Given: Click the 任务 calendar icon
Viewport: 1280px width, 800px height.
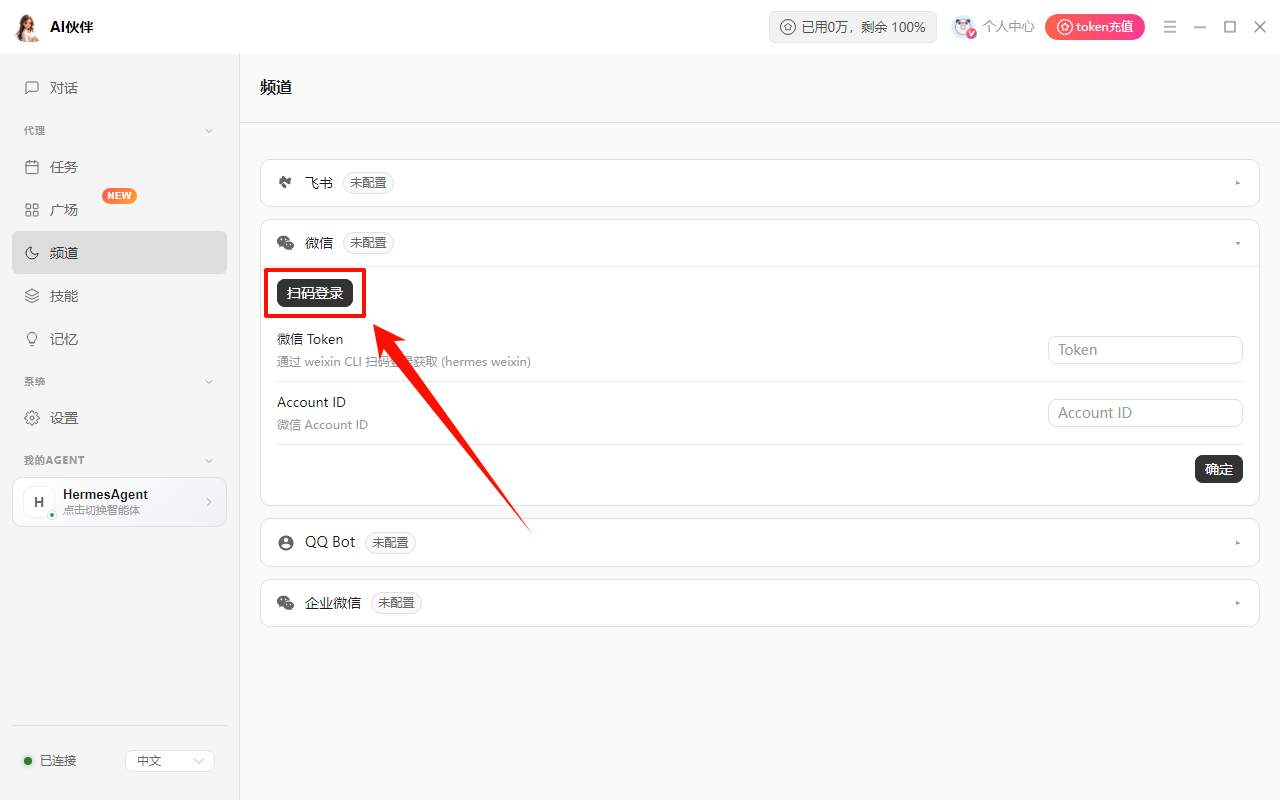Looking at the screenshot, I should [32, 167].
